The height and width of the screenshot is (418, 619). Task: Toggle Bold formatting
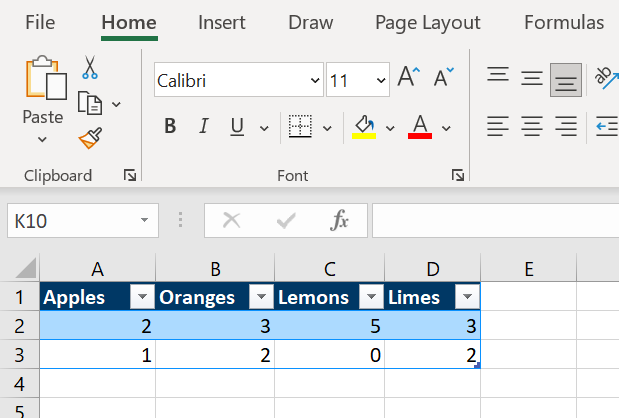[x=170, y=126]
